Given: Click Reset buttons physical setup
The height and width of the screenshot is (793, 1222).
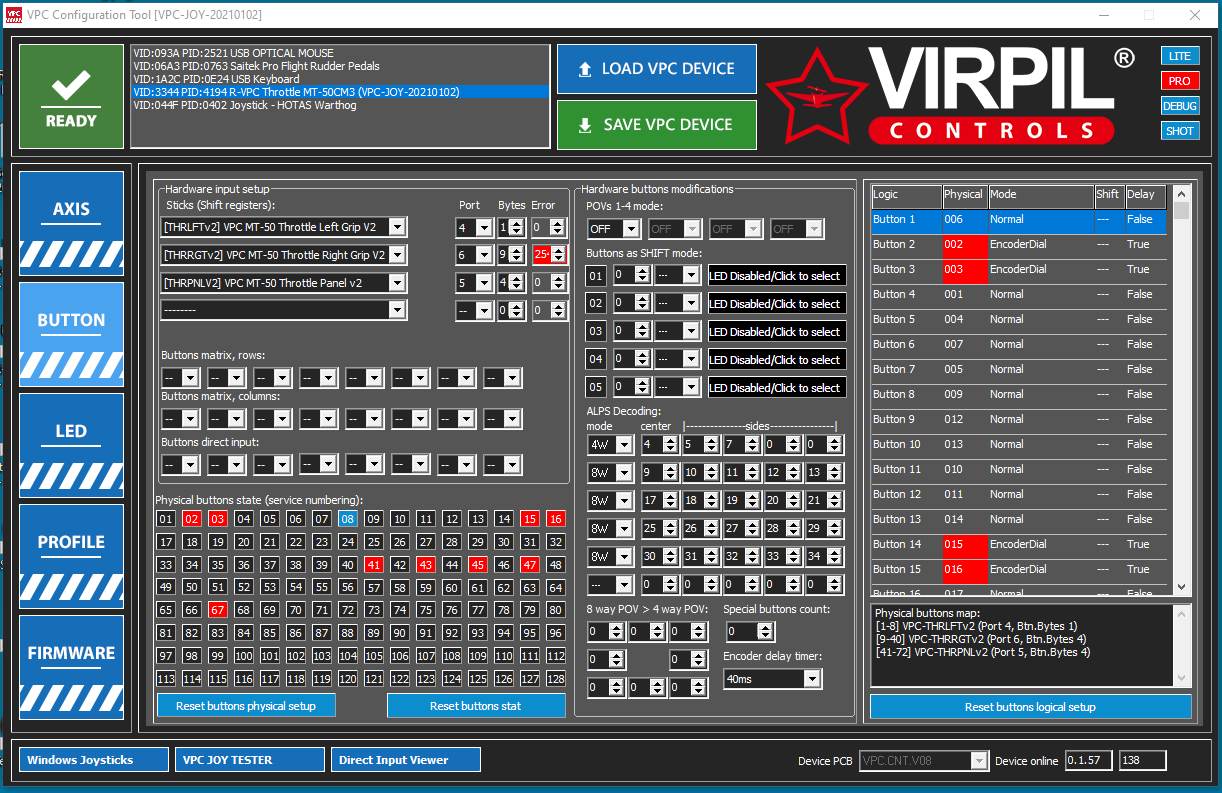Looking at the screenshot, I should pyautogui.click(x=246, y=706).
